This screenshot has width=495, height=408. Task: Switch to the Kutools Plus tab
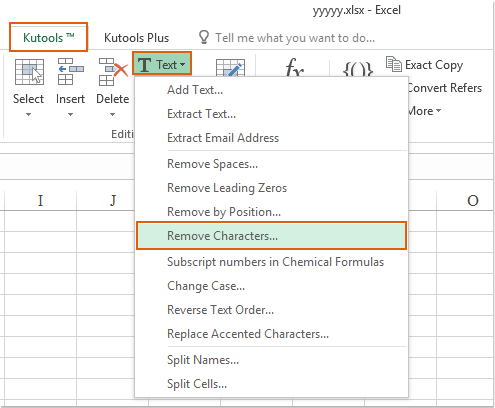click(136, 38)
